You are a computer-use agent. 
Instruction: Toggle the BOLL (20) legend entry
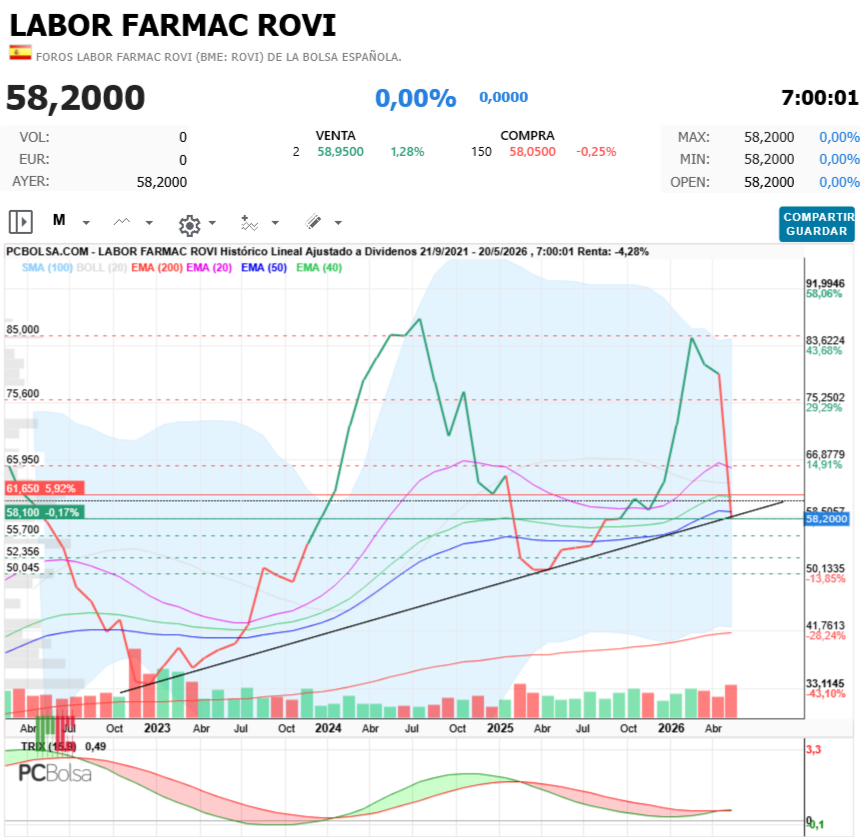(102, 268)
